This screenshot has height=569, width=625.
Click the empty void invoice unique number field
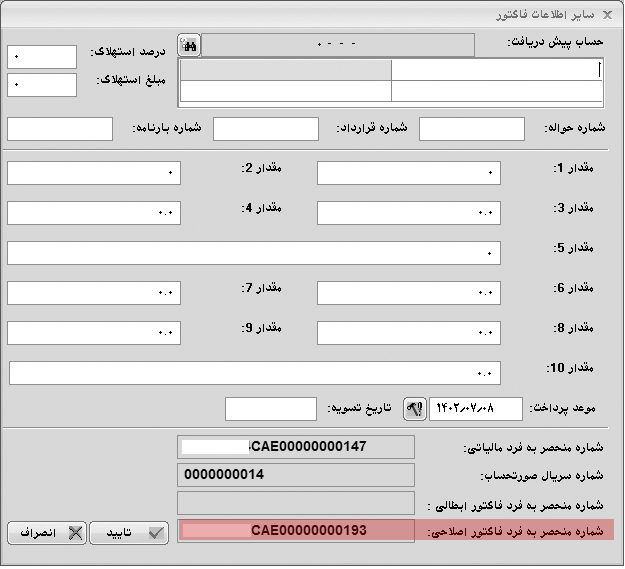[296, 502]
